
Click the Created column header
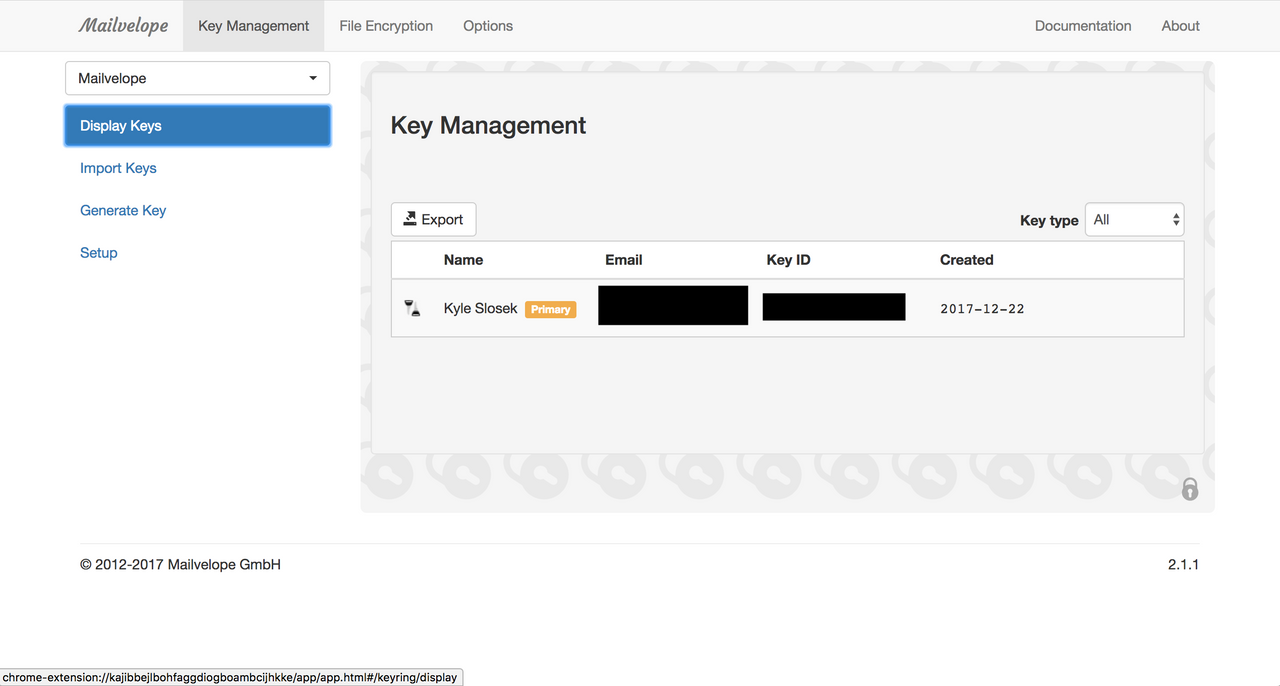pyautogui.click(x=966, y=260)
